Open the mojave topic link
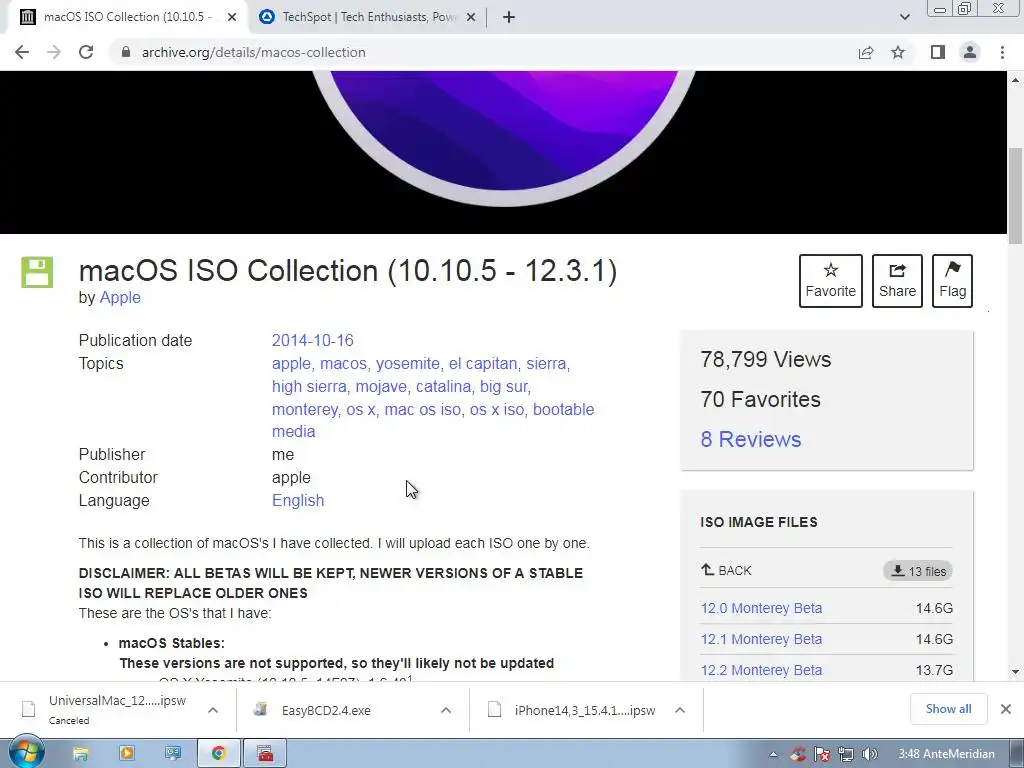 (x=381, y=387)
